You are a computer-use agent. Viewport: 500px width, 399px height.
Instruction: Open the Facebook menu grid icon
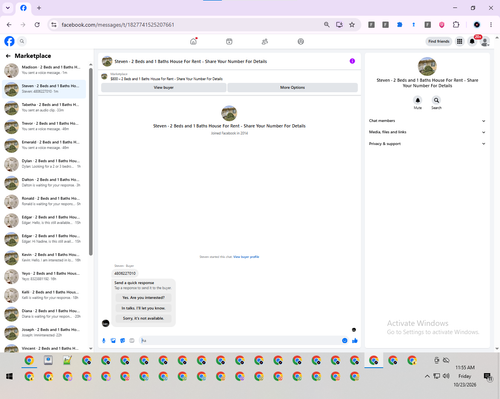(x=459, y=41)
